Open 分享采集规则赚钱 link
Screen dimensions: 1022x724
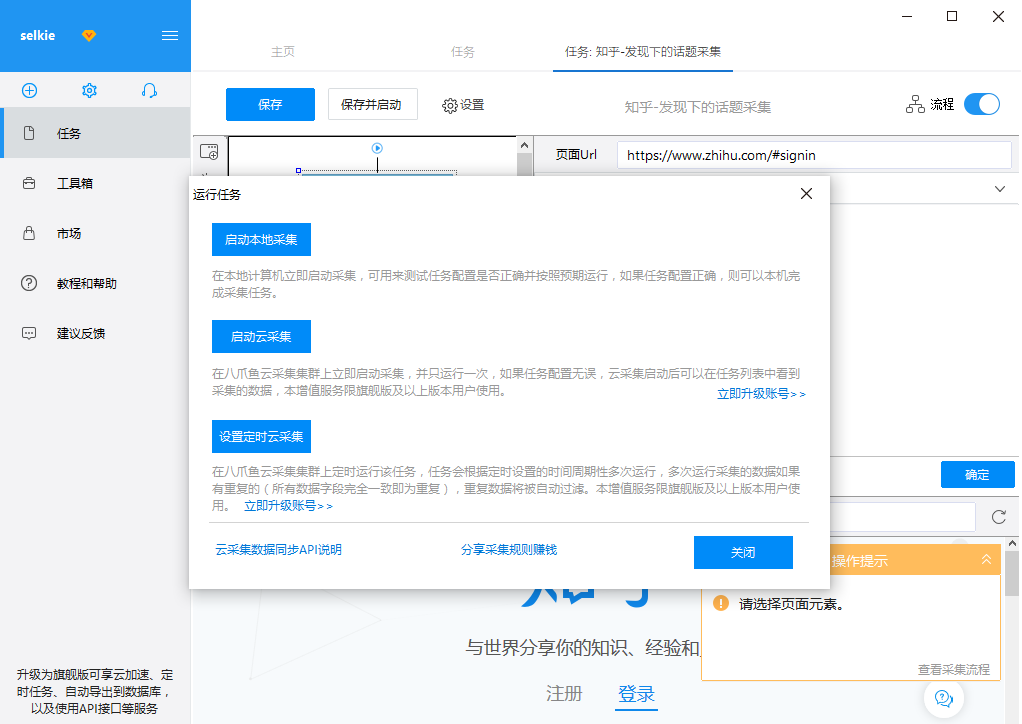(509, 549)
